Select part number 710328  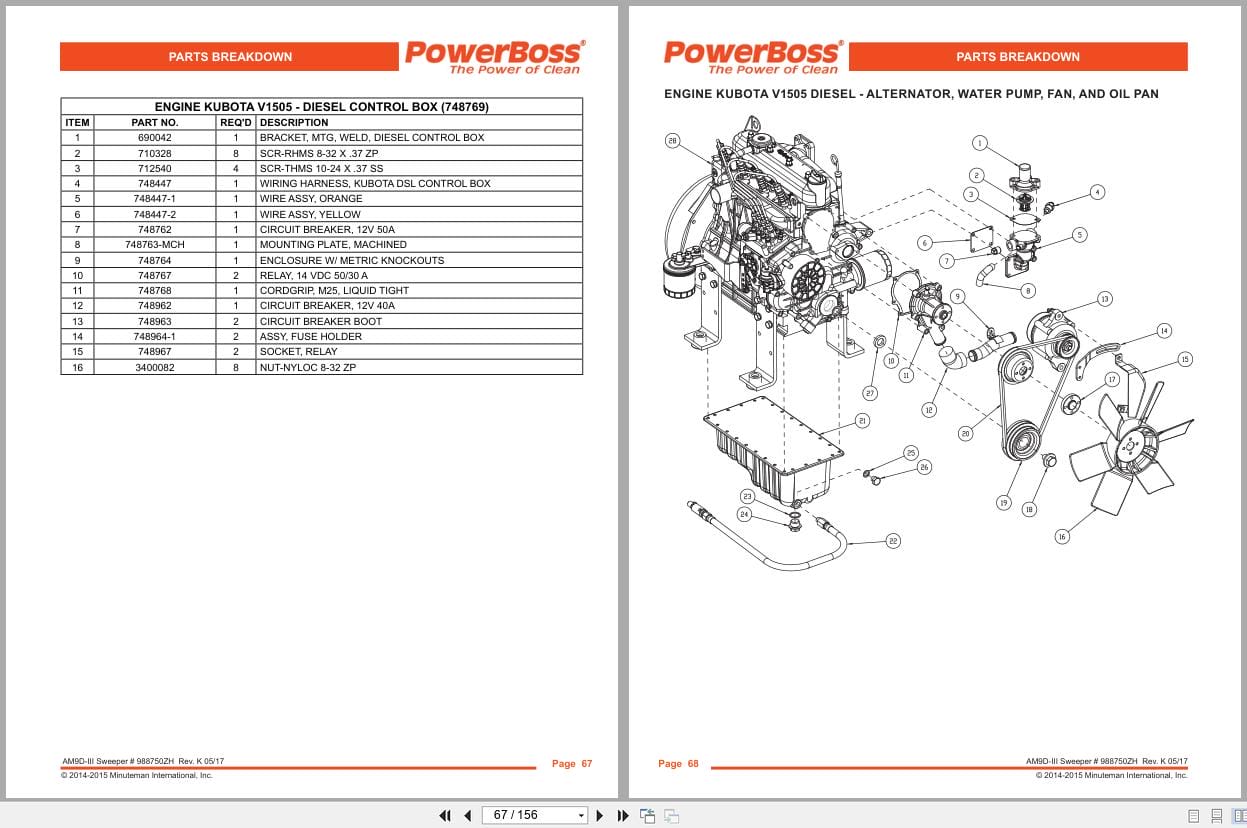(x=154, y=153)
